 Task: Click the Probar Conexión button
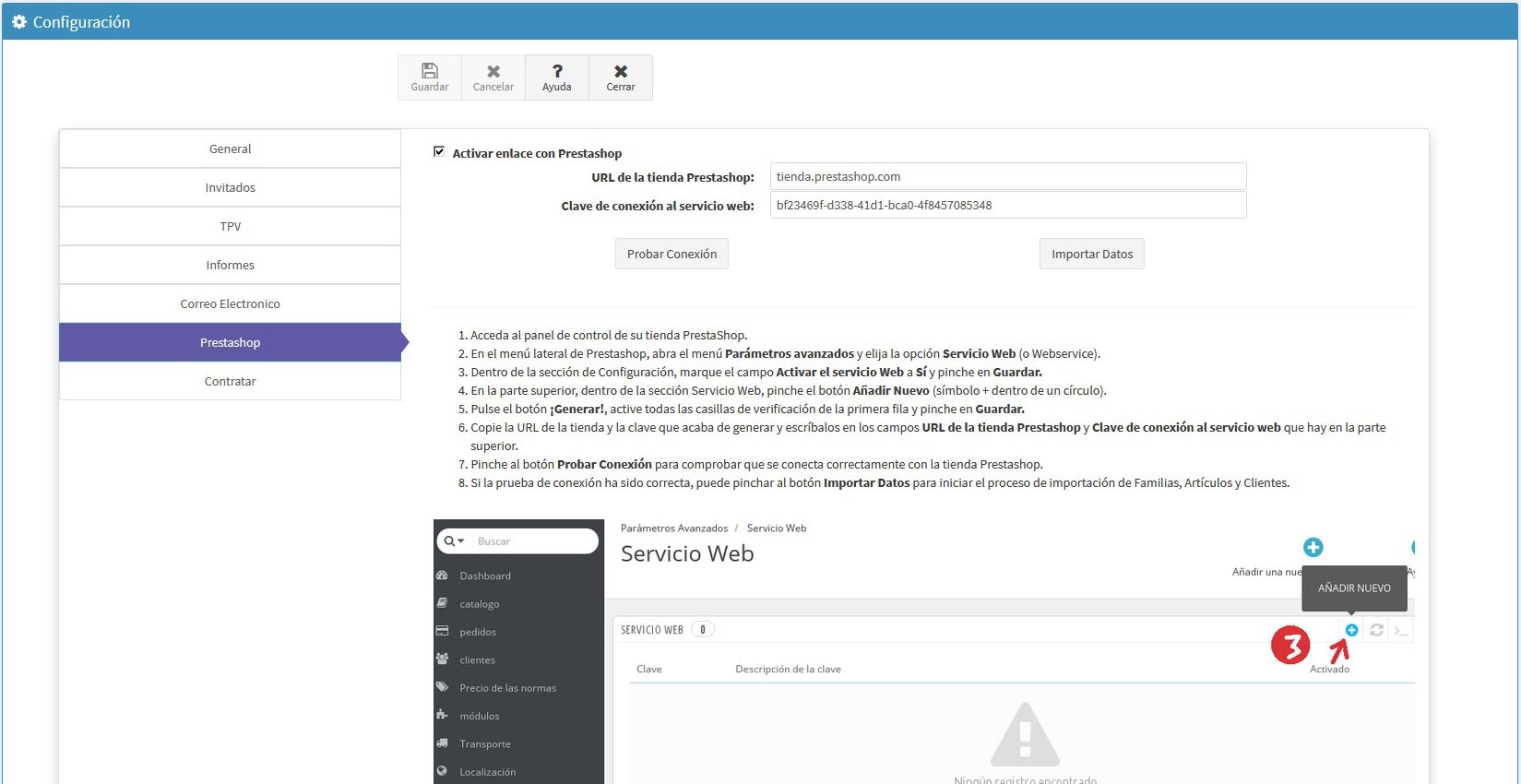671,254
